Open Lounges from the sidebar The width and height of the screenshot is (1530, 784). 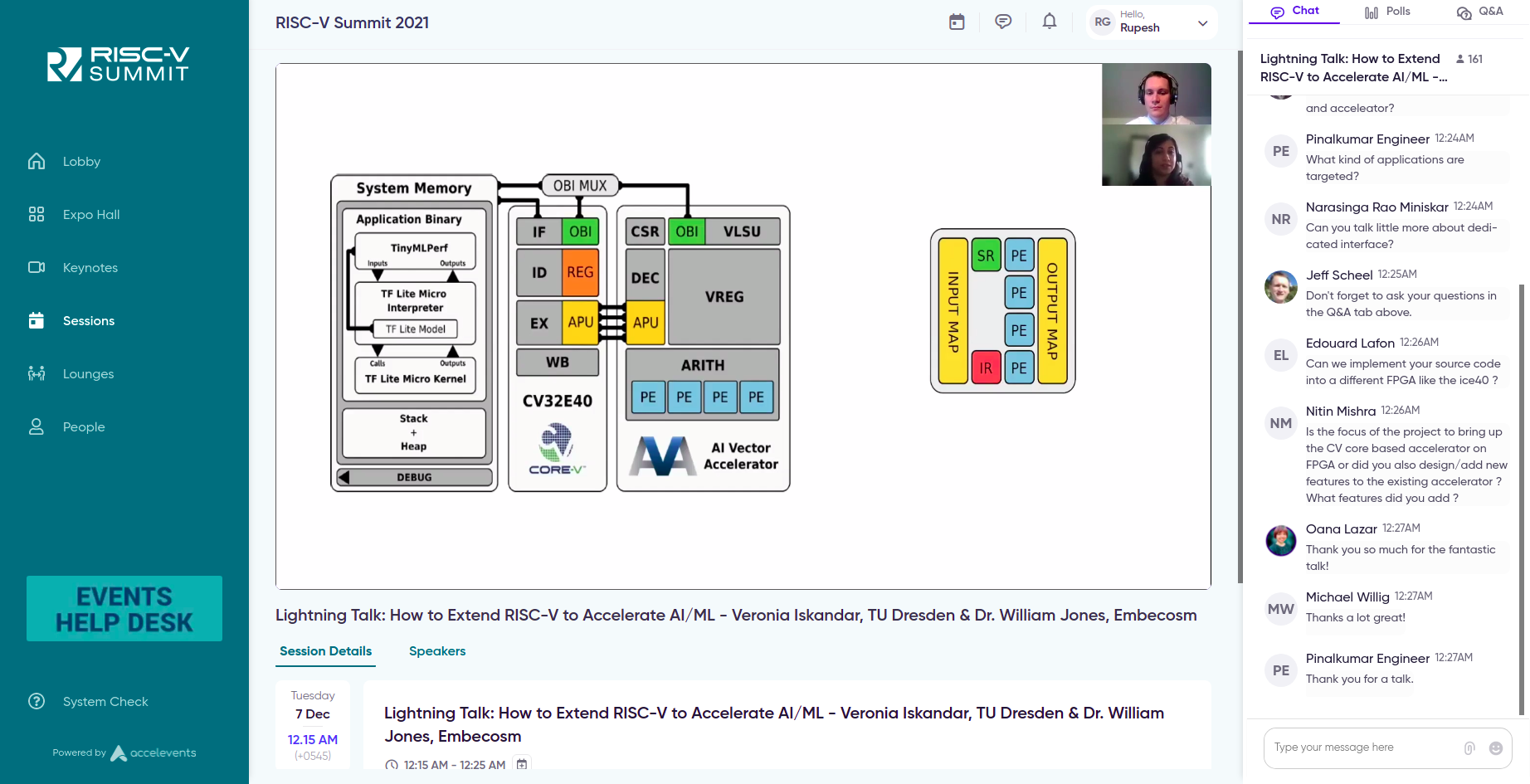(88, 374)
